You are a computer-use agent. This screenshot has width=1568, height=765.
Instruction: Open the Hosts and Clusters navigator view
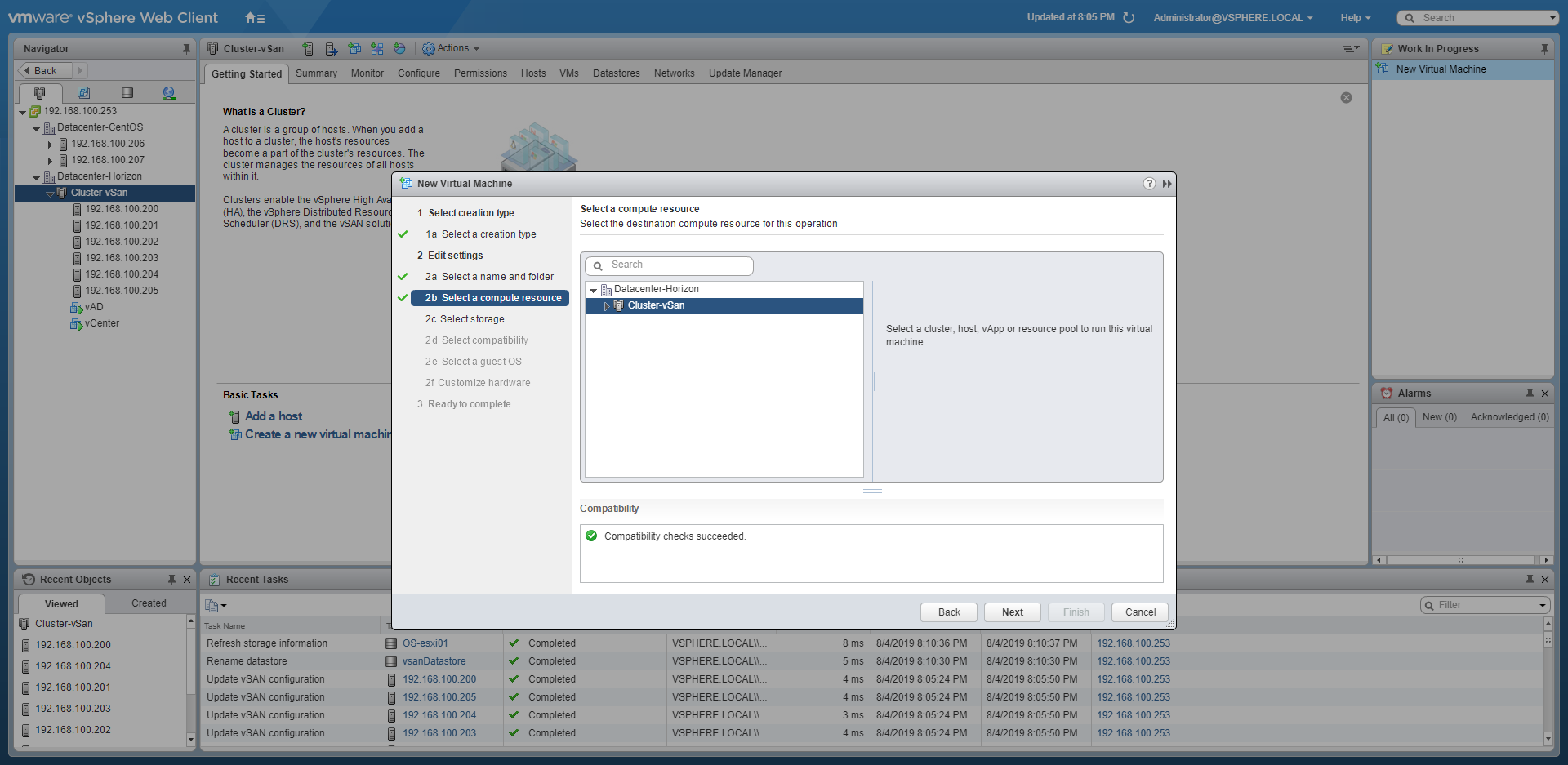[39, 93]
